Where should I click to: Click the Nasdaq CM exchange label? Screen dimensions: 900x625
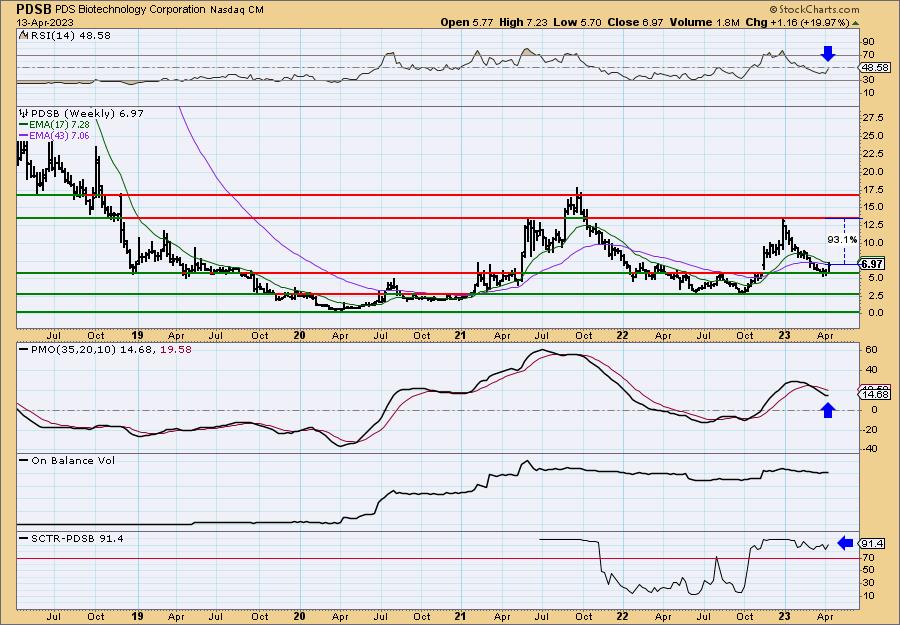click(235, 10)
